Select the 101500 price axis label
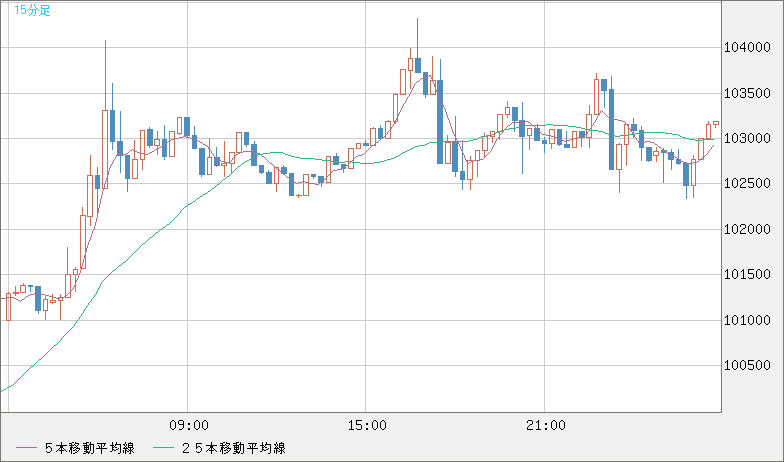The height and width of the screenshot is (462, 784). pos(747,274)
